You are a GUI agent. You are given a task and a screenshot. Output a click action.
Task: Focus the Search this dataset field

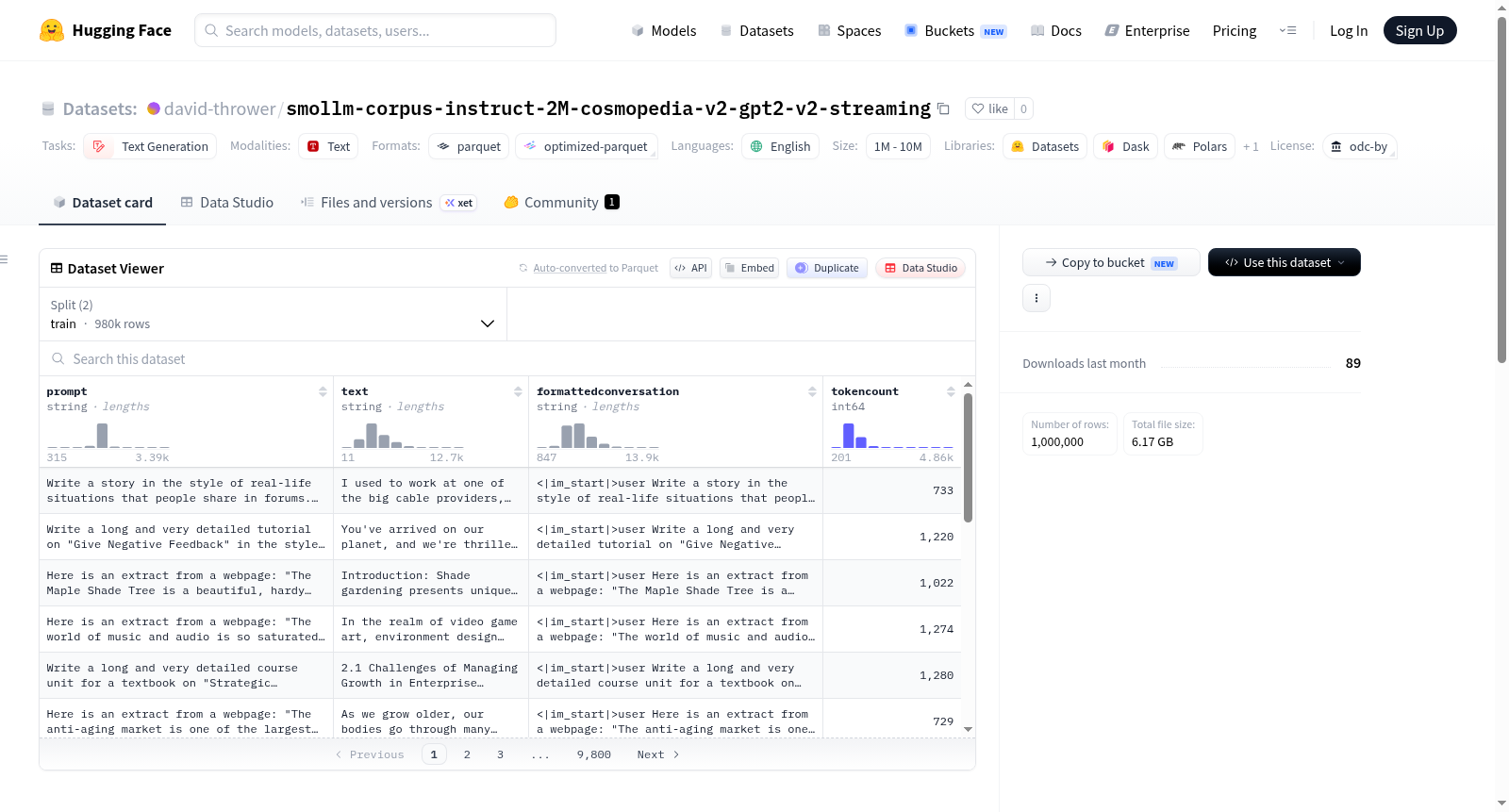pyautogui.click(x=507, y=358)
